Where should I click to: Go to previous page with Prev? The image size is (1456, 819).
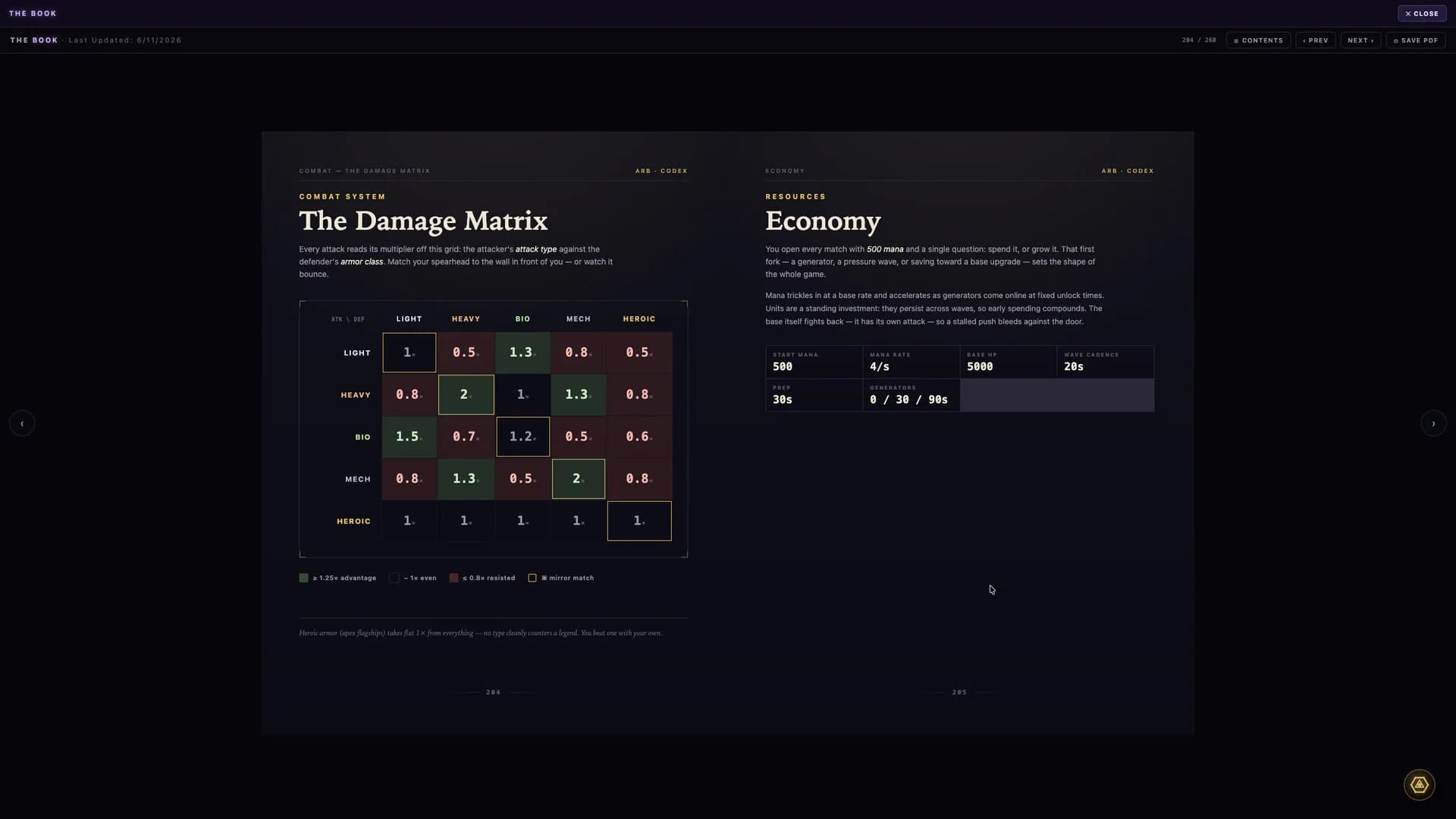coord(1316,40)
